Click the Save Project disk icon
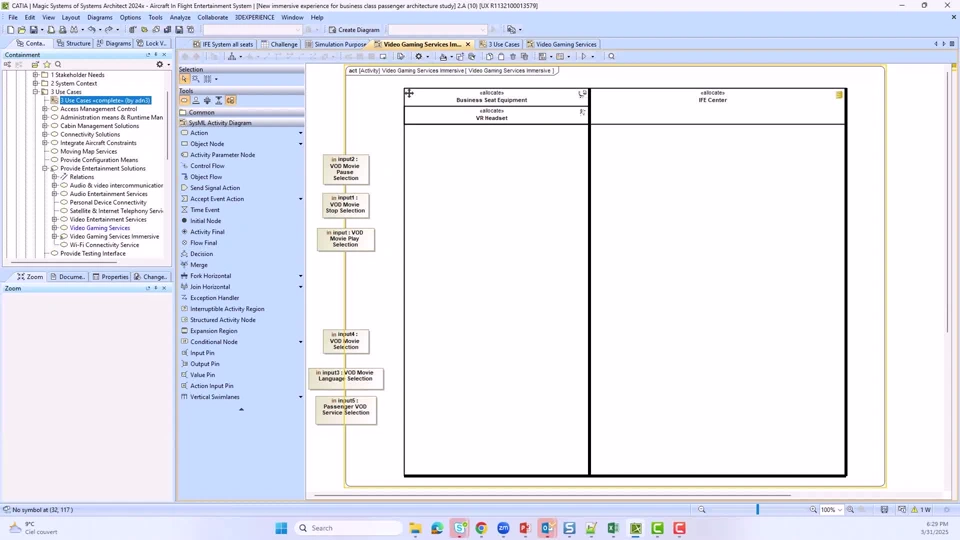This screenshot has width=960, height=540. [x=33, y=29]
